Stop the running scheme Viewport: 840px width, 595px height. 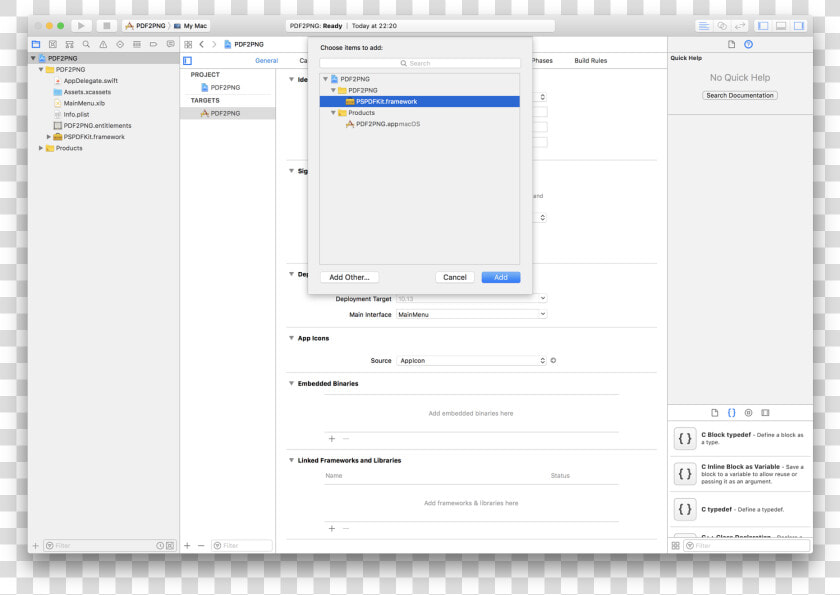tap(107, 25)
